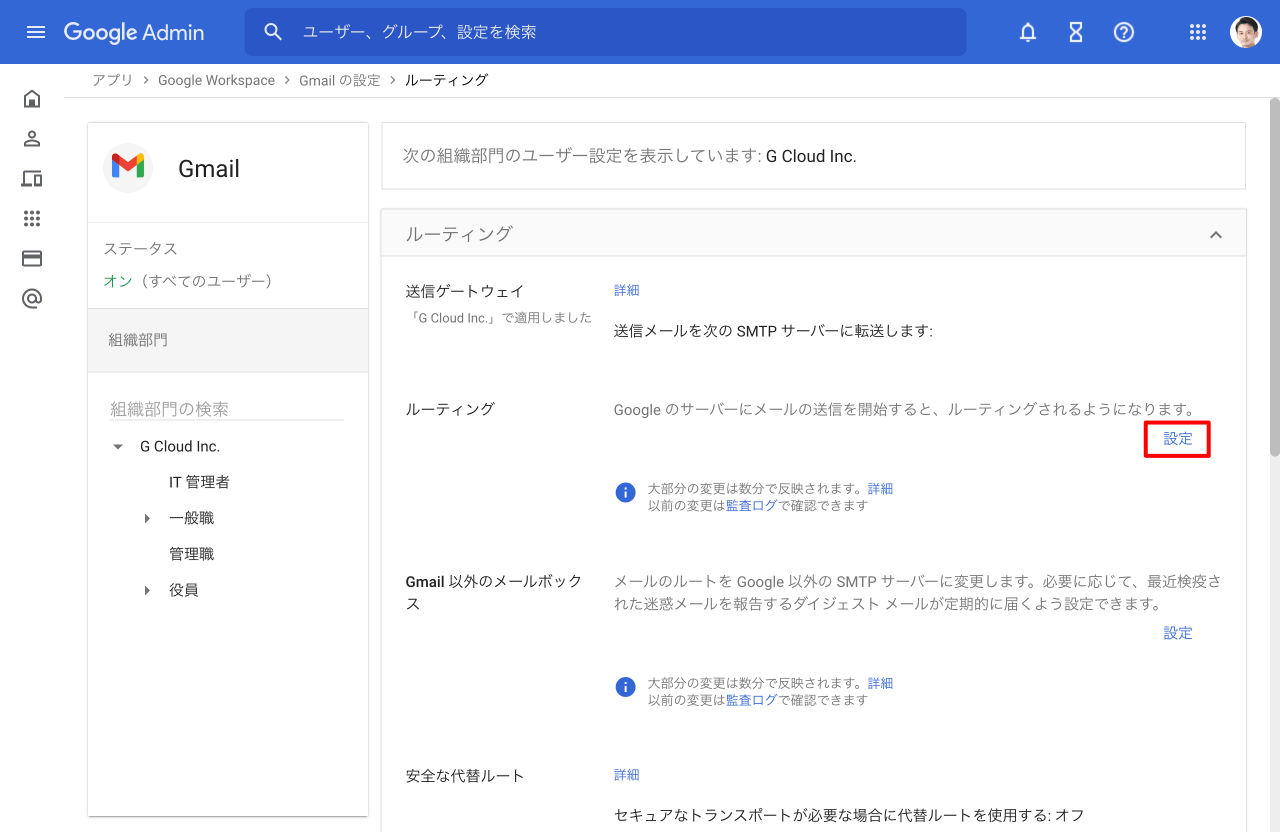1280x832 pixels.
Task: Open the Google apps grid
Action: pos(1198,32)
